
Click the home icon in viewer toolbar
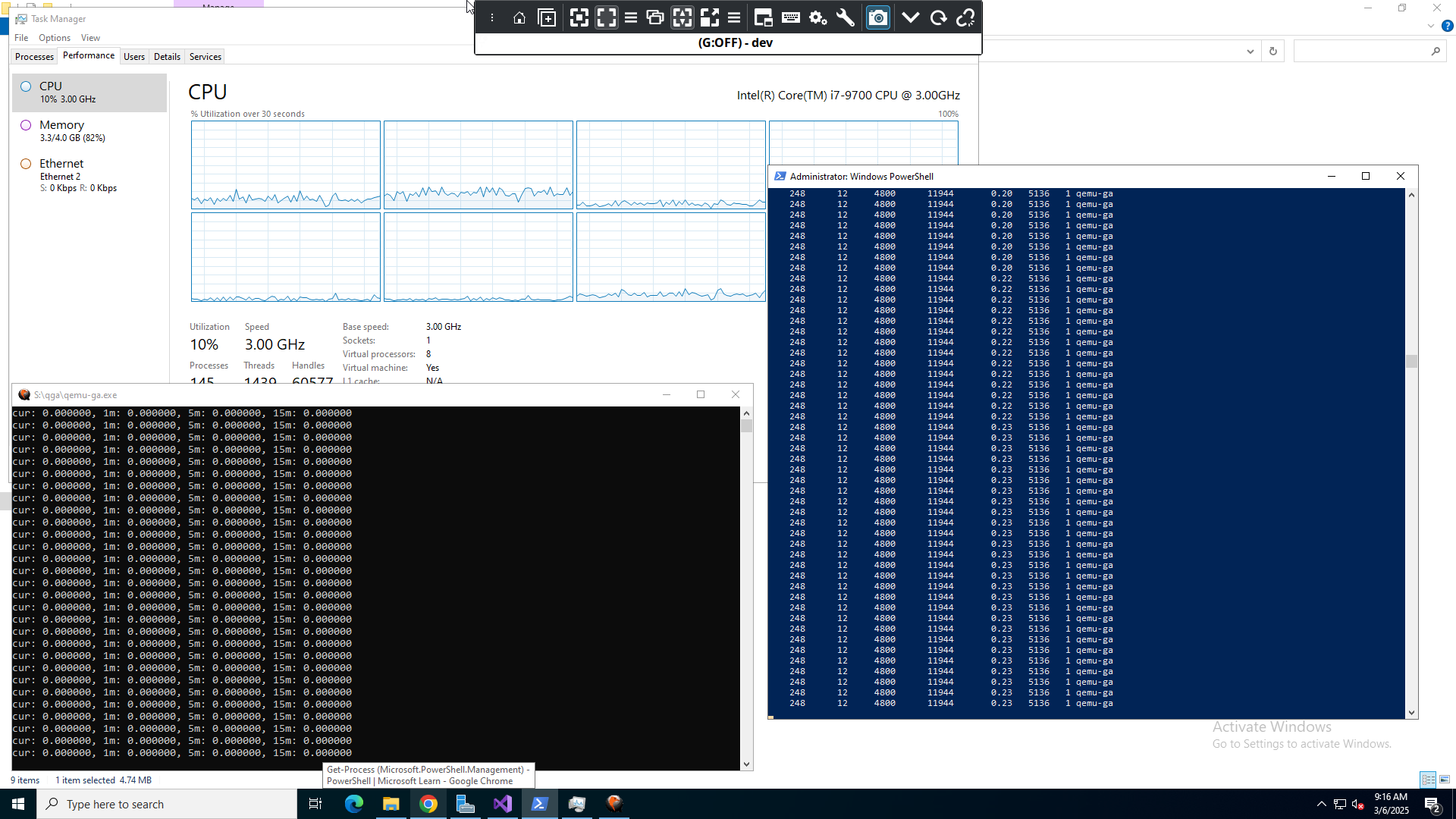coord(519,18)
